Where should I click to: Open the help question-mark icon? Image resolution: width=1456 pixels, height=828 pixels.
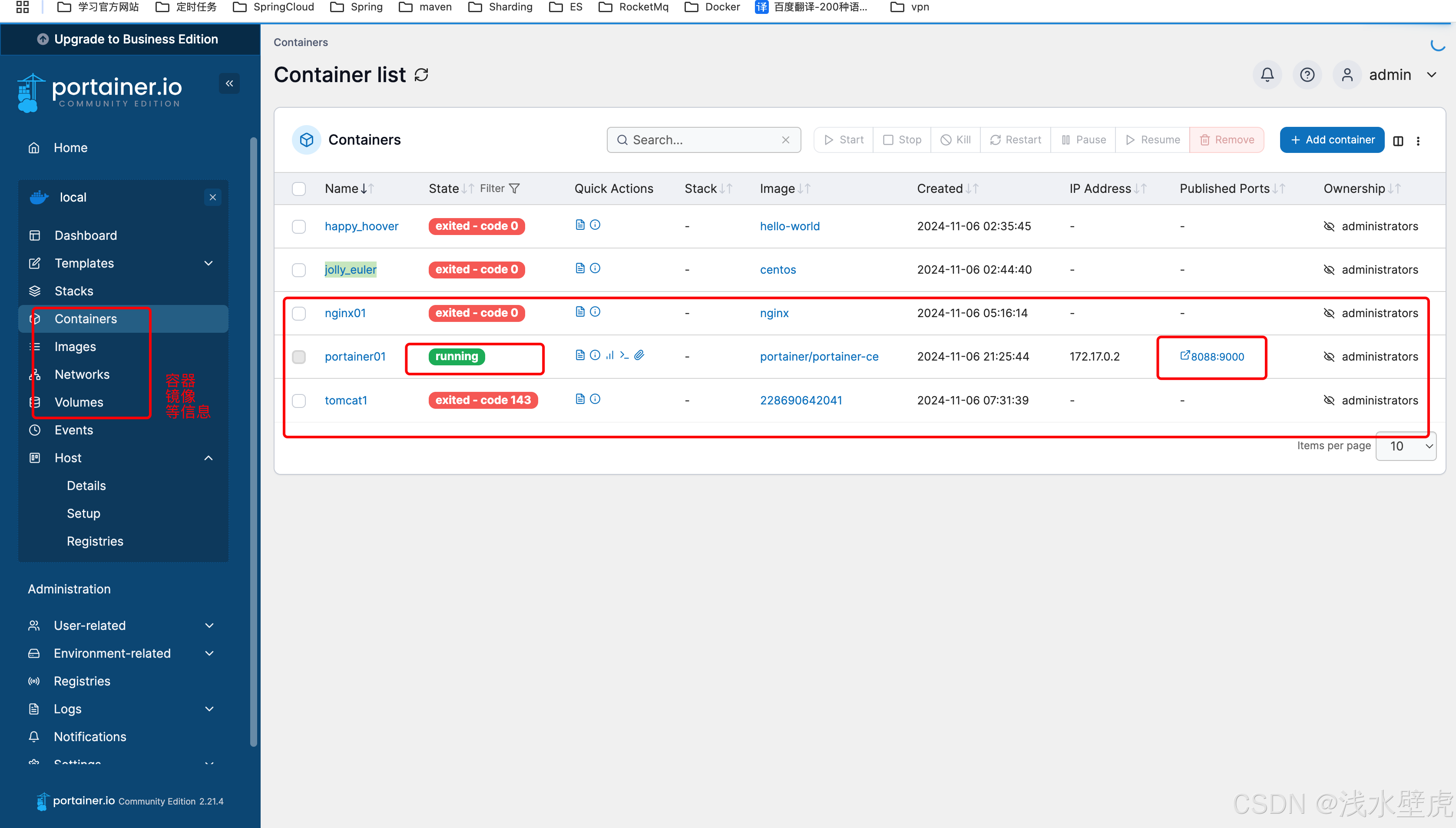pos(1307,74)
